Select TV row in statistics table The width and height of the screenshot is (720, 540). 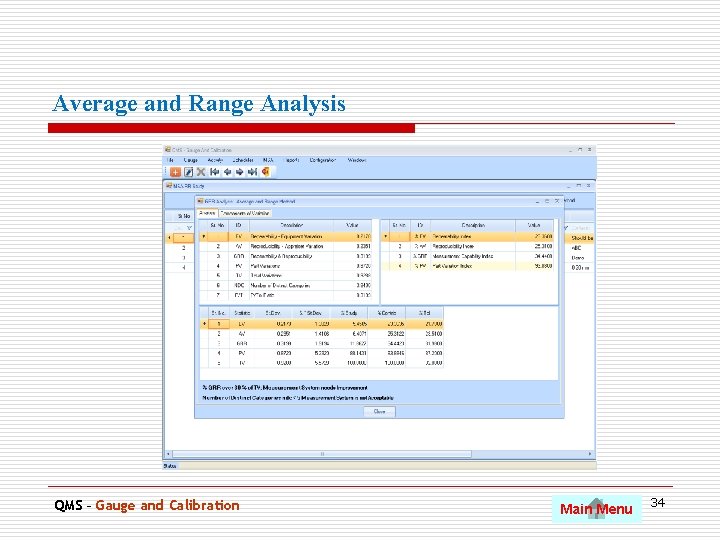pyautogui.click(x=322, y=363)
